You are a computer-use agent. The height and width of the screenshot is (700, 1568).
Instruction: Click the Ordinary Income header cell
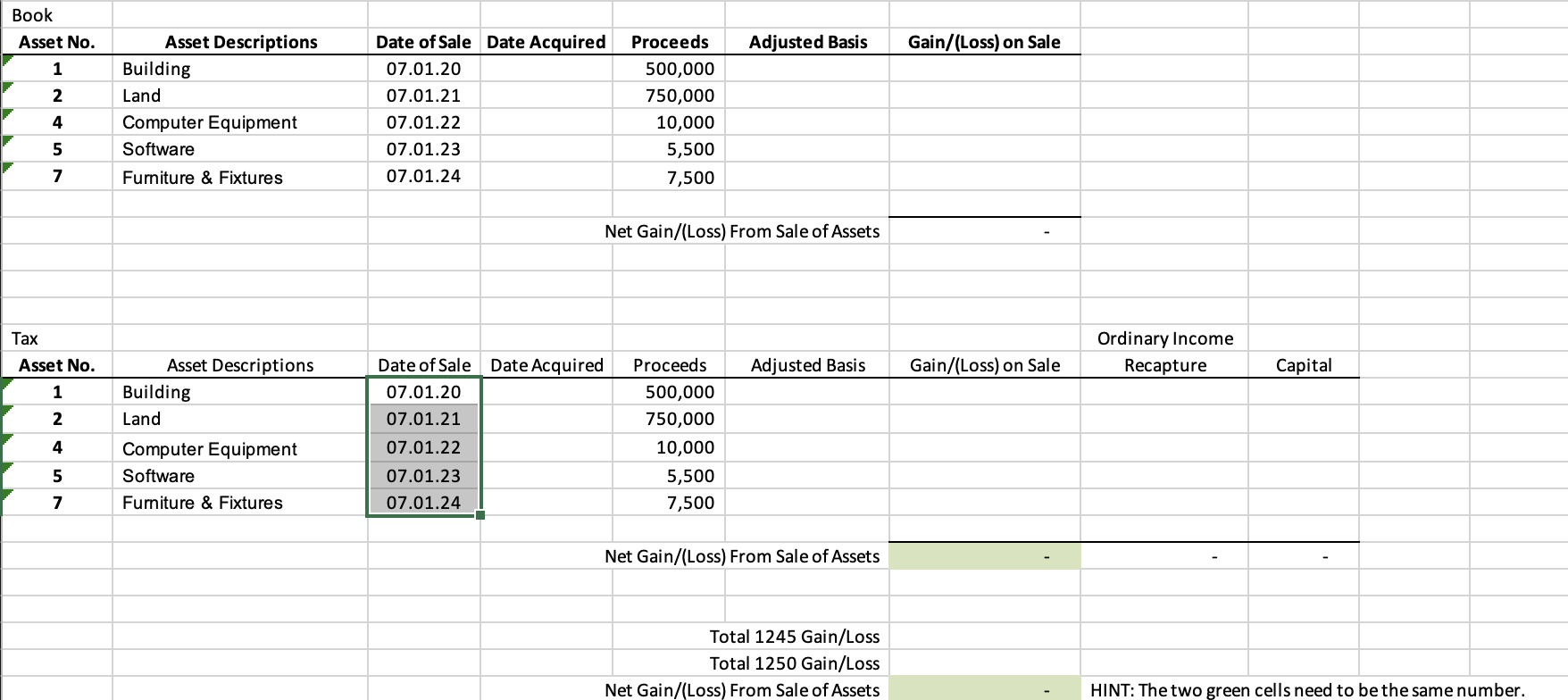(1165, 338)
